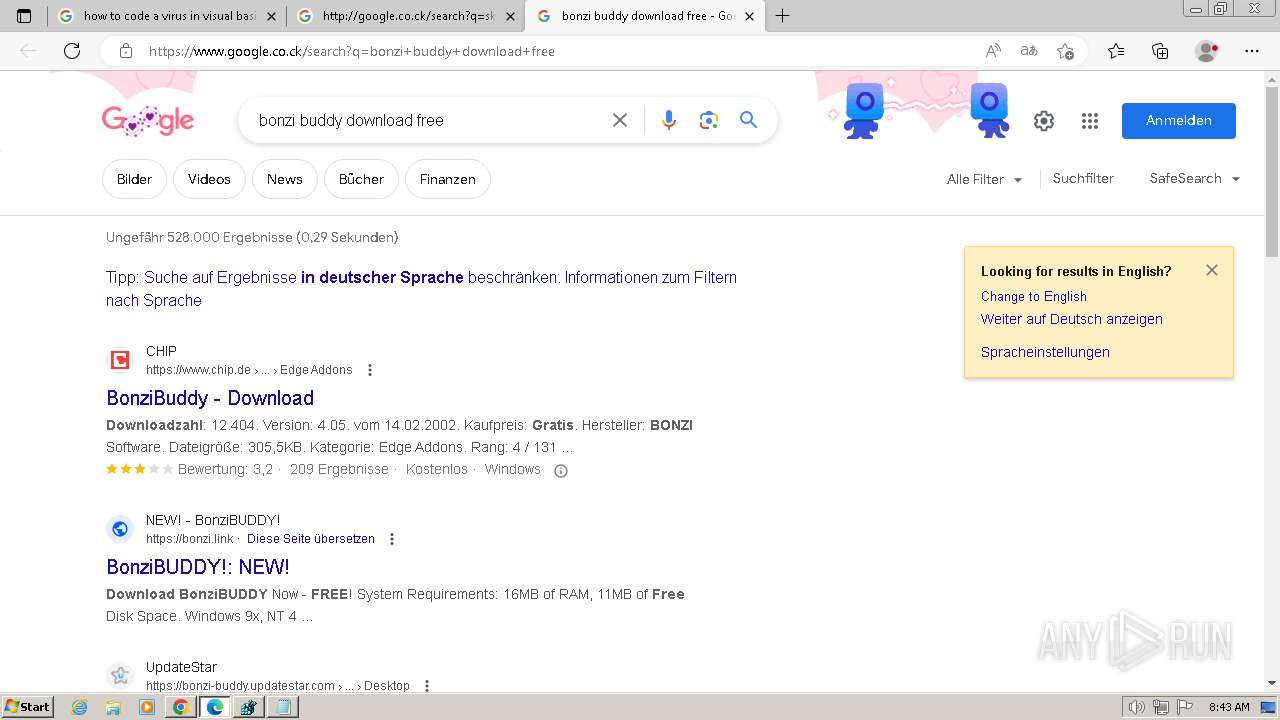This screenshot has height=720, width=1280.
Task: Filter results by News
Action: (x=284, y=179)
